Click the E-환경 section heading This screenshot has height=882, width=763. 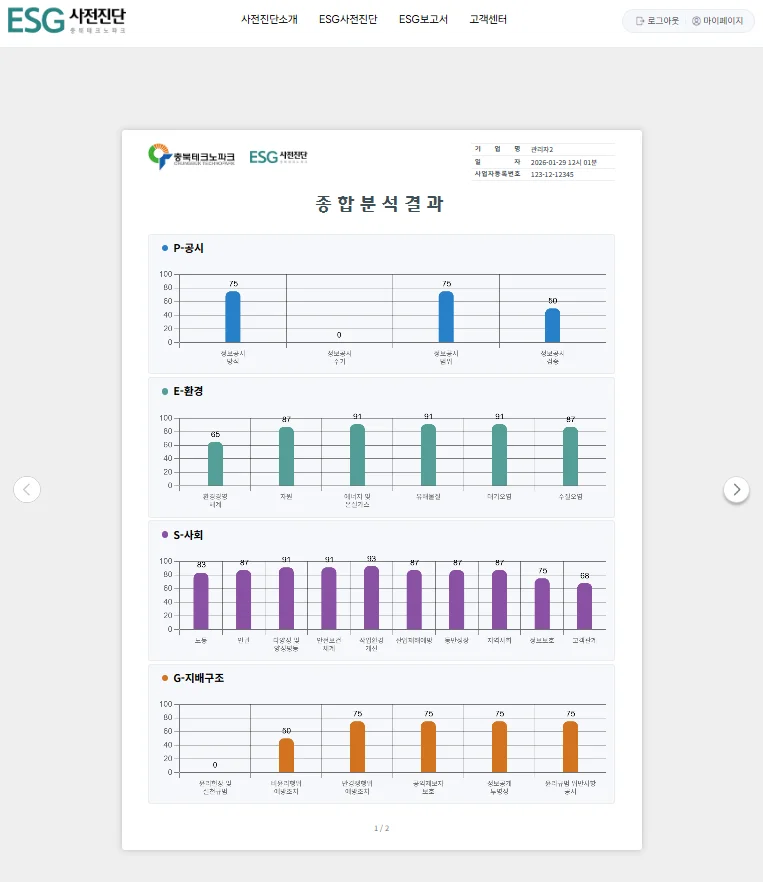(x=188, y=391)
